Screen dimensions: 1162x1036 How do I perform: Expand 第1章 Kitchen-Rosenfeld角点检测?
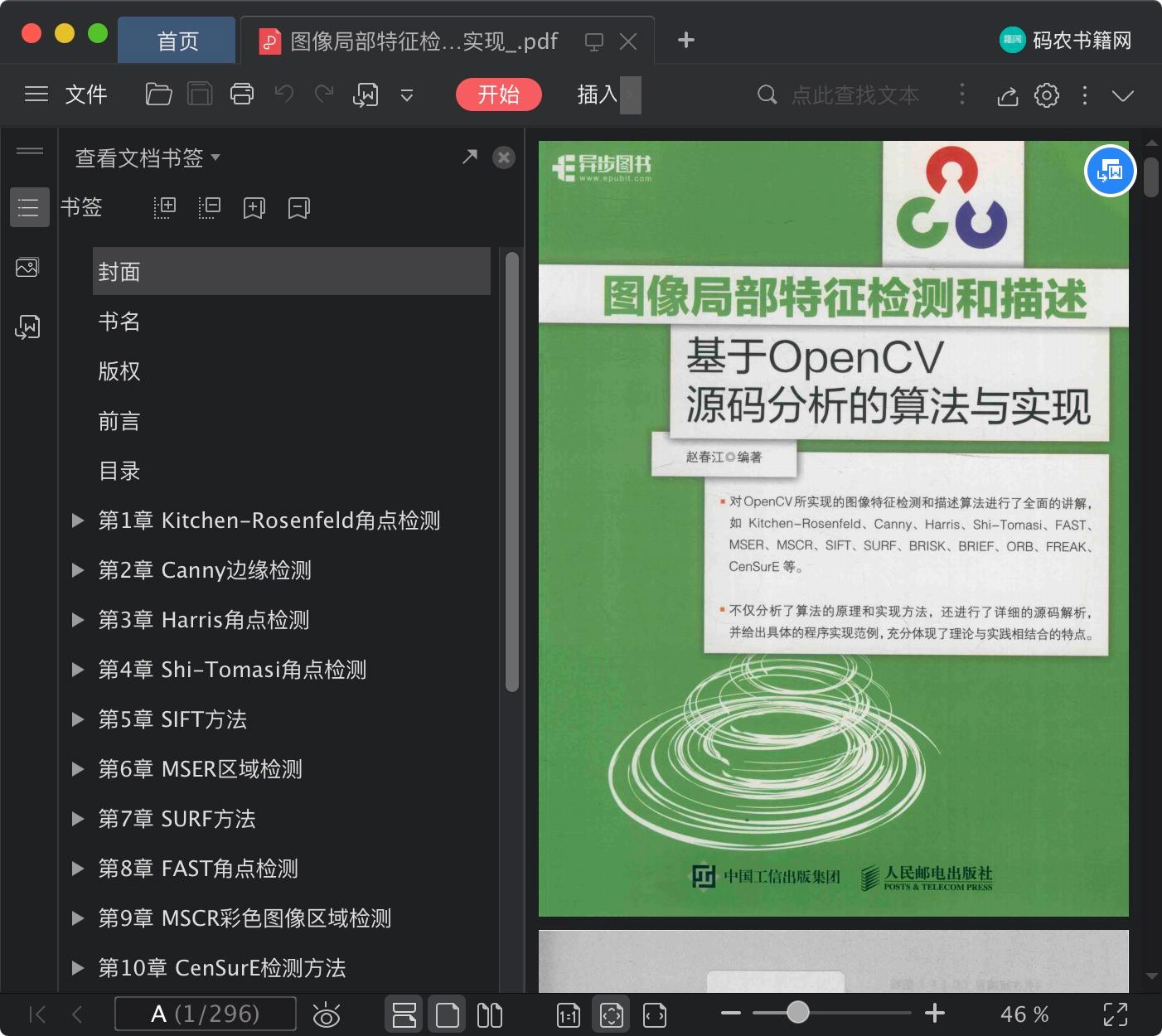point(78,520)
